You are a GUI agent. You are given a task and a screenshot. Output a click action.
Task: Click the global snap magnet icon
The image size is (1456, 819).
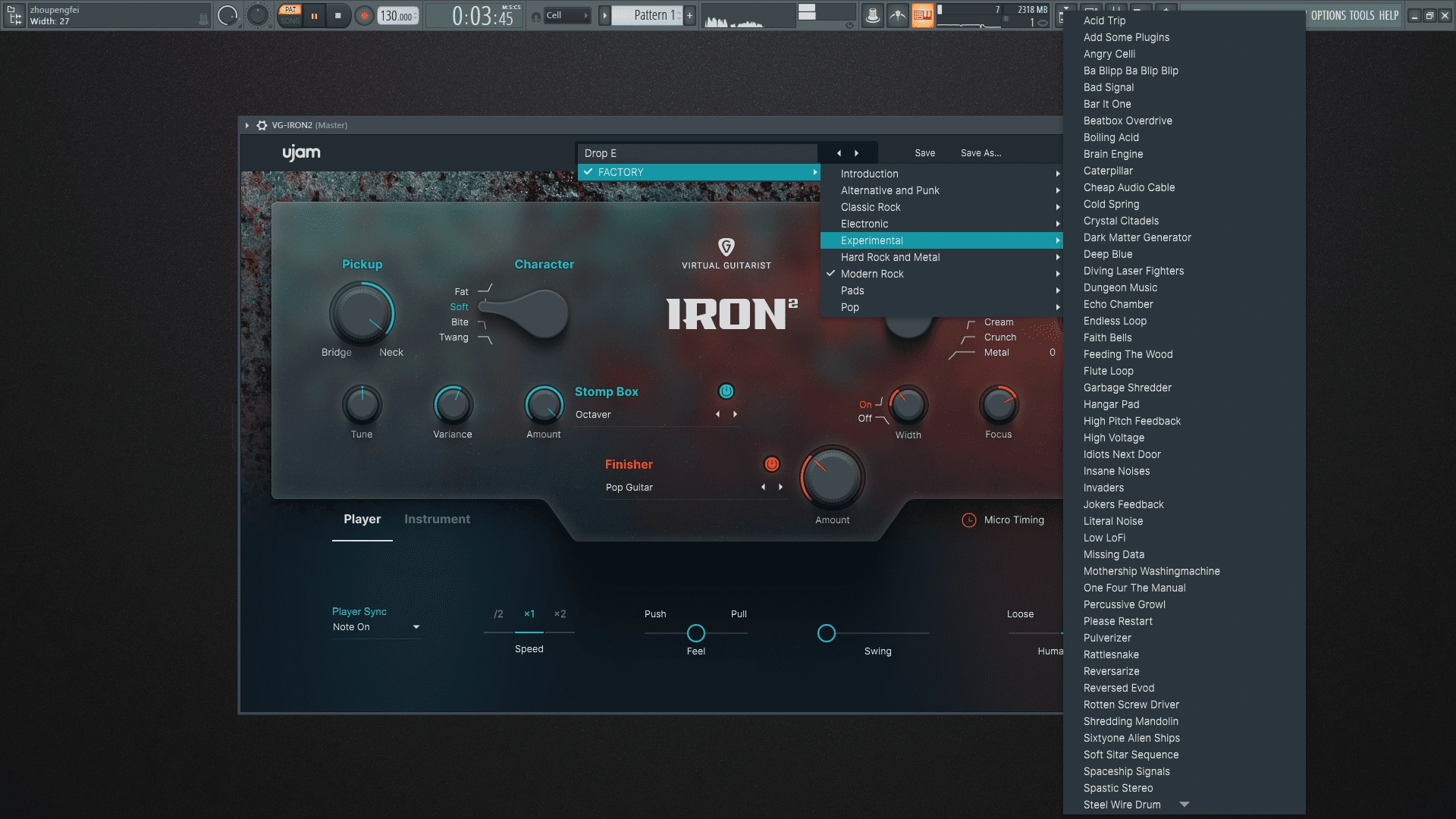click(x=535, y=16)
